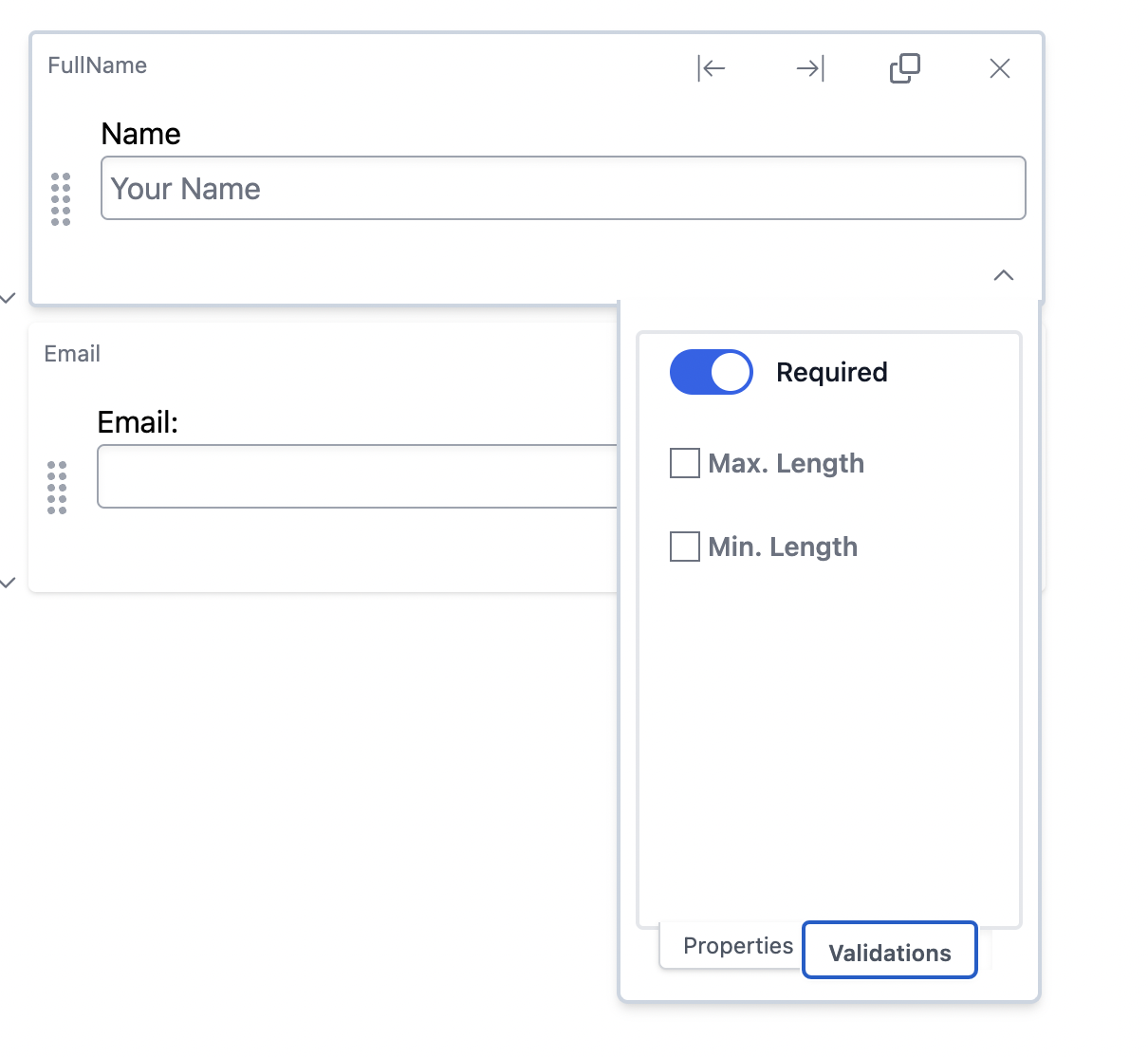The width and height of the screenshot is (1148, 1057).
Task: Expand the FullName card via left chevron
Action: [8, 298]
